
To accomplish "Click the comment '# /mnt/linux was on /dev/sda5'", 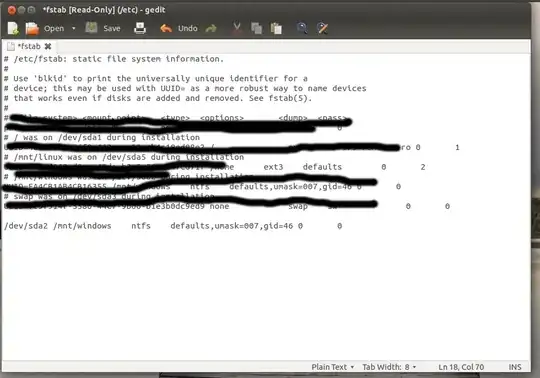I will coord(124,157).
